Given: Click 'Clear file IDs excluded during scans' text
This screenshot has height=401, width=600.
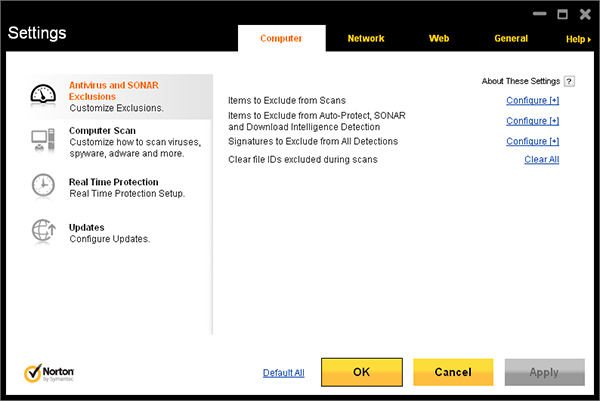Looking at the screenshot, I should pyautogui.click(x=303, y=159).
